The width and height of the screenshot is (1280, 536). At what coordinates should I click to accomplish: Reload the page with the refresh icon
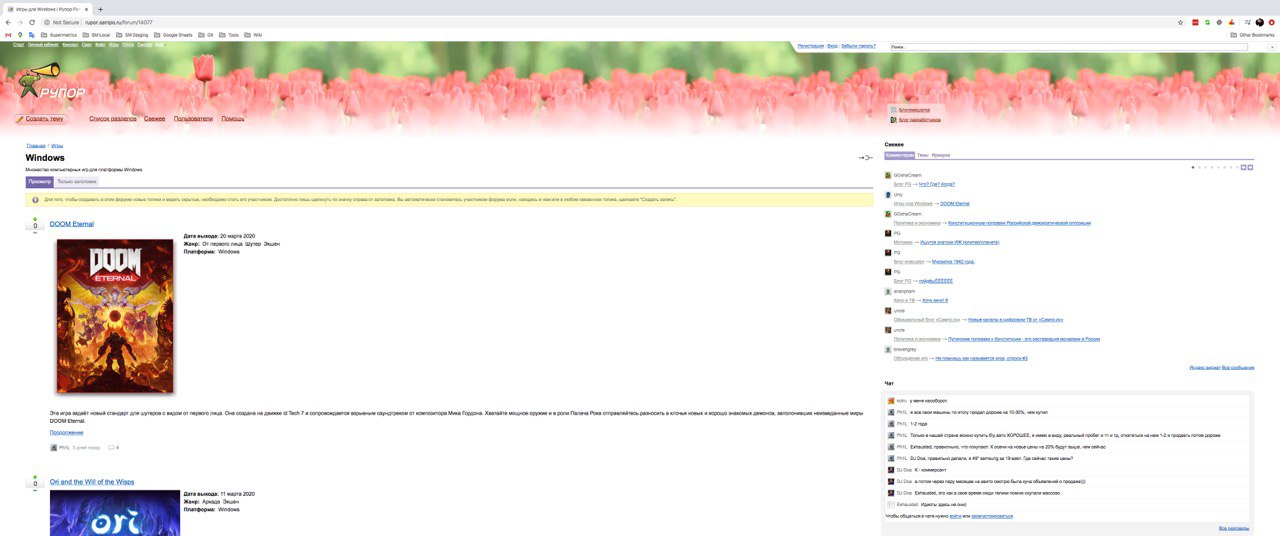click(x=33, y=22)
